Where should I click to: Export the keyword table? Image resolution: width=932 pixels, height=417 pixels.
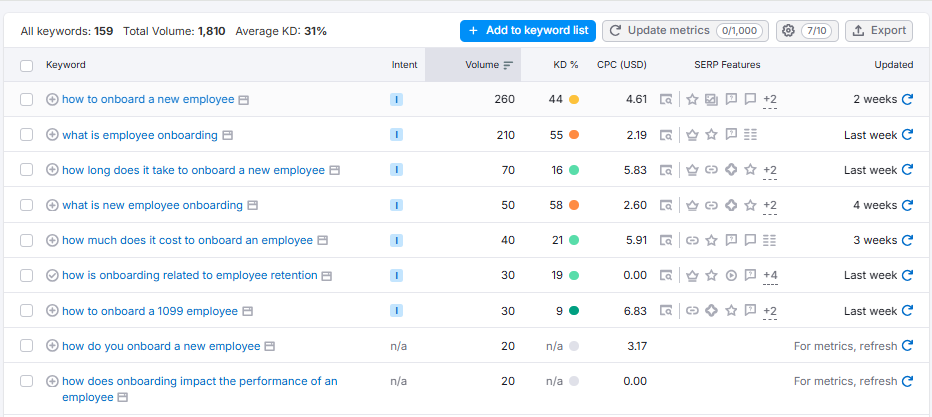[878, 31]
